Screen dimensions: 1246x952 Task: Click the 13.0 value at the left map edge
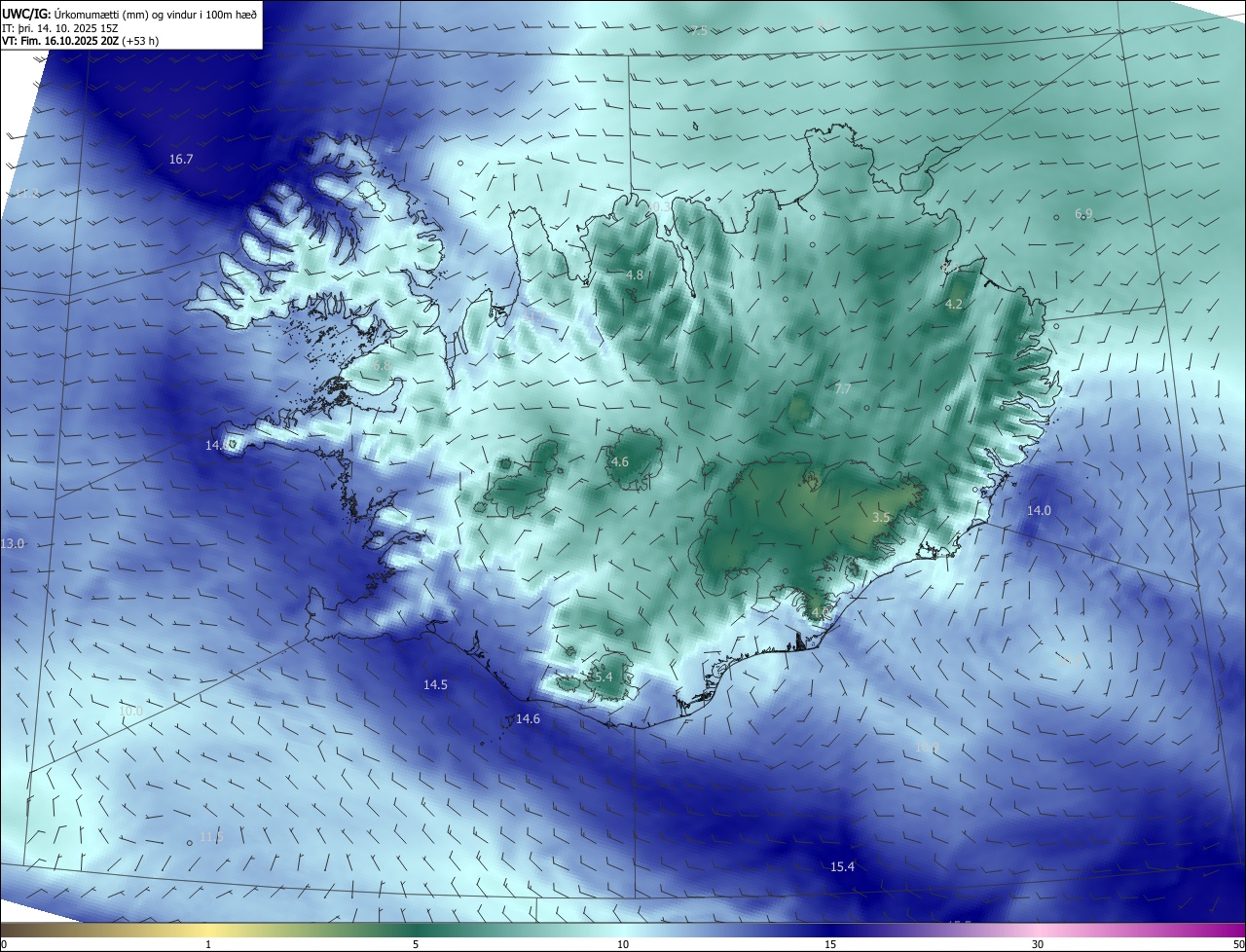click(x=13, y=543)
